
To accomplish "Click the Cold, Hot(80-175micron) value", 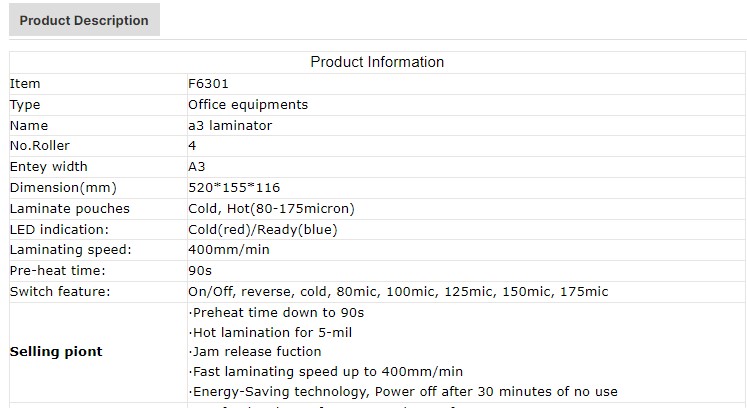I will (271, 209).
